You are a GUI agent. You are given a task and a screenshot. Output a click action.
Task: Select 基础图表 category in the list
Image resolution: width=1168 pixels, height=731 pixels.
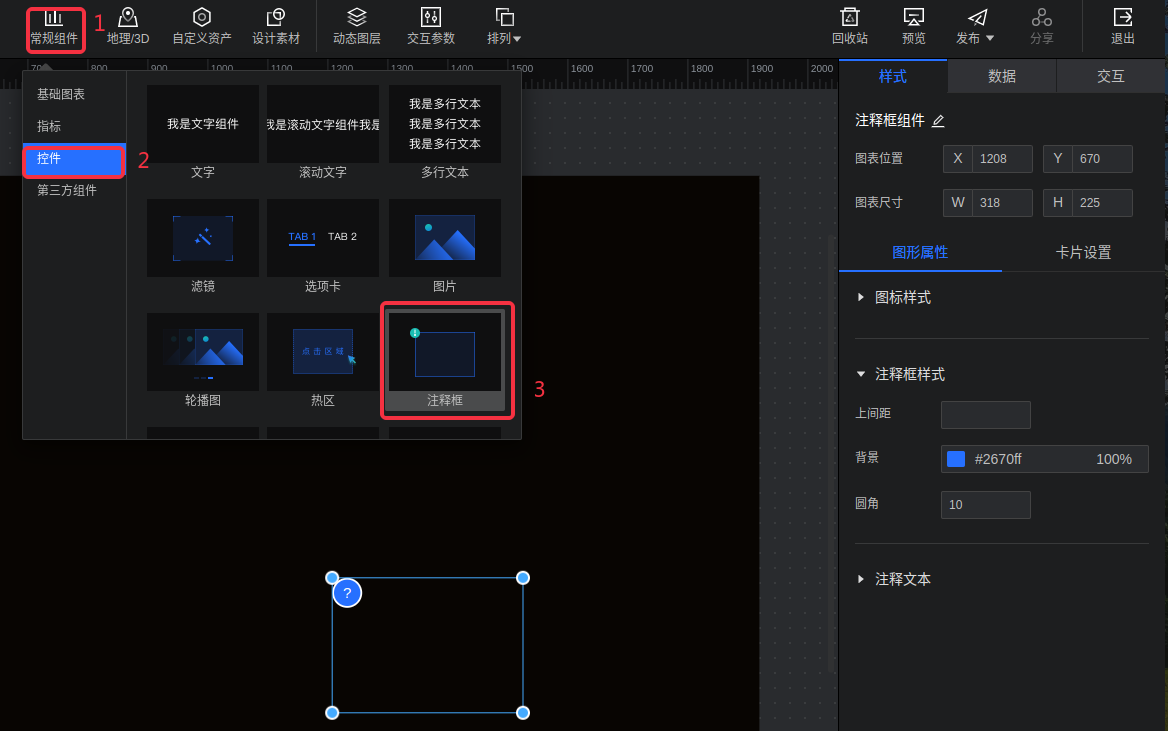[61, 94]
